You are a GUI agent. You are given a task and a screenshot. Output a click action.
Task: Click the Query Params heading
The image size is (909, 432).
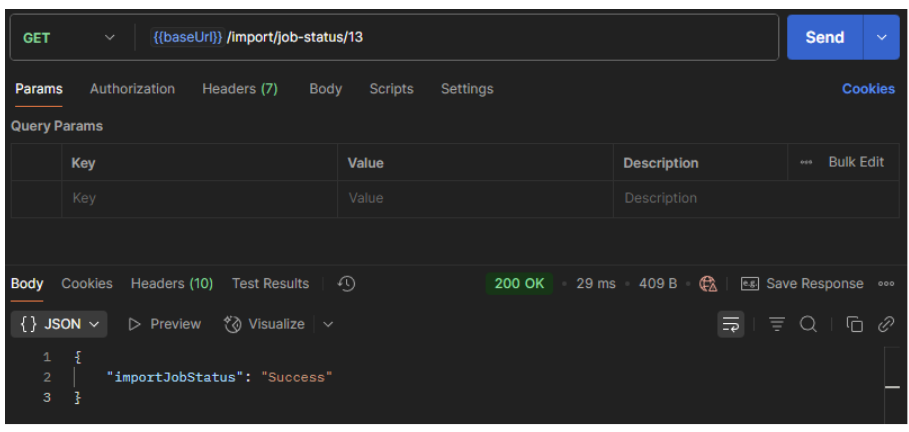[57, 126]
